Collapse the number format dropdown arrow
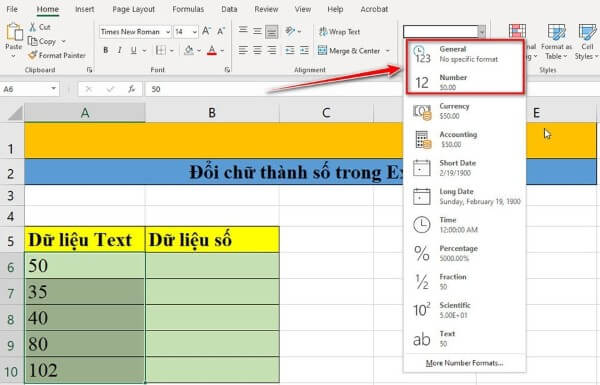Screen dimensions: 600x385 482,32
